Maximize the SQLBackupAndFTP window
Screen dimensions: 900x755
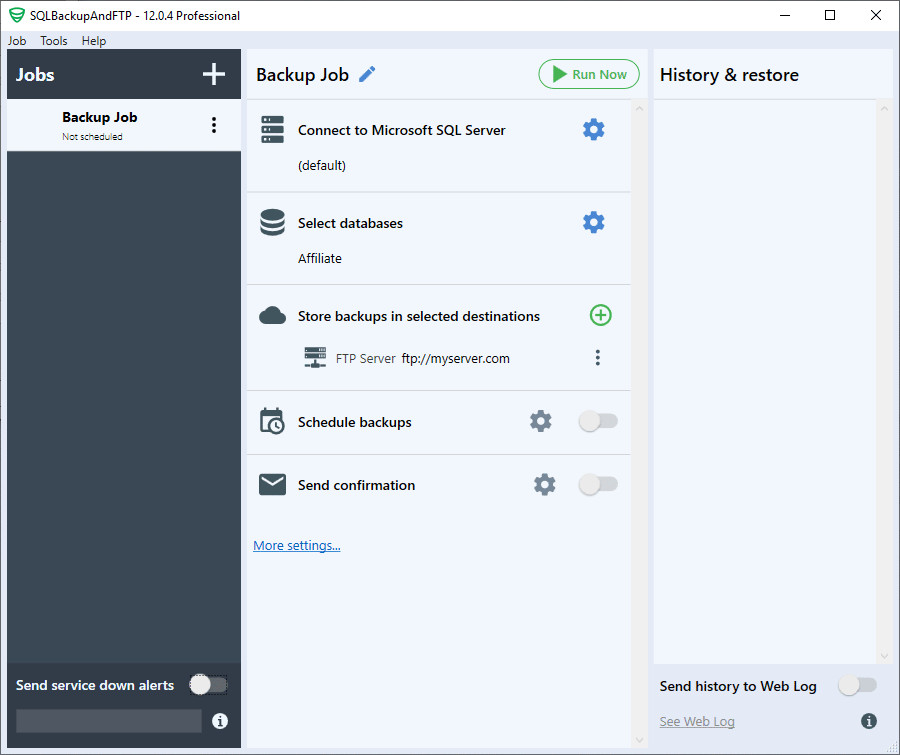click(x=829, y=15)
